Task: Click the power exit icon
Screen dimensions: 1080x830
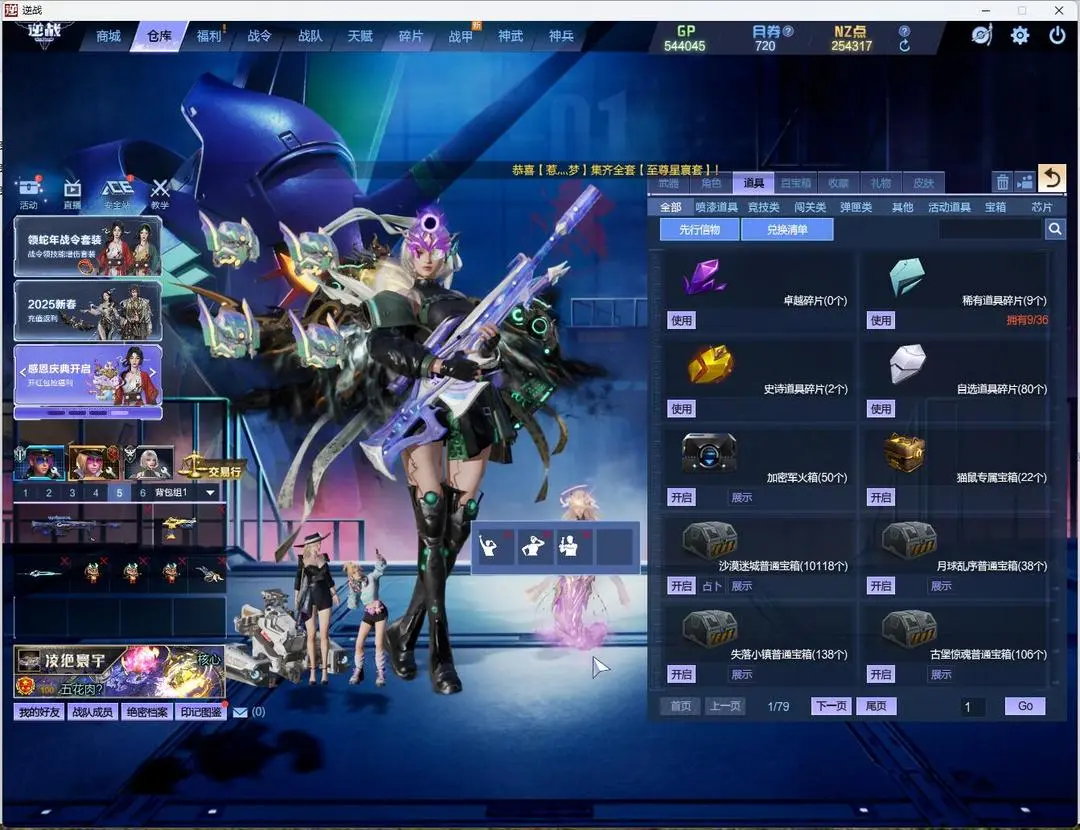Action: click(1057, 35)
